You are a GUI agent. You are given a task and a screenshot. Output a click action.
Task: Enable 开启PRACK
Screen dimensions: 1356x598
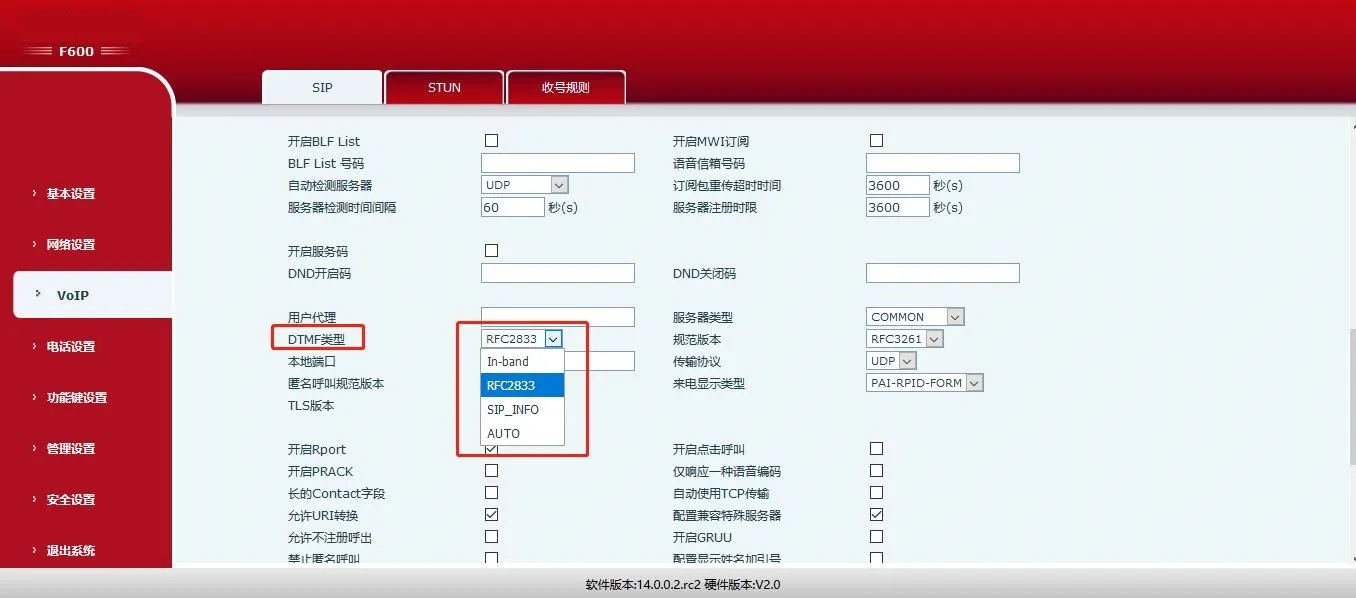[x=491, y=470]
